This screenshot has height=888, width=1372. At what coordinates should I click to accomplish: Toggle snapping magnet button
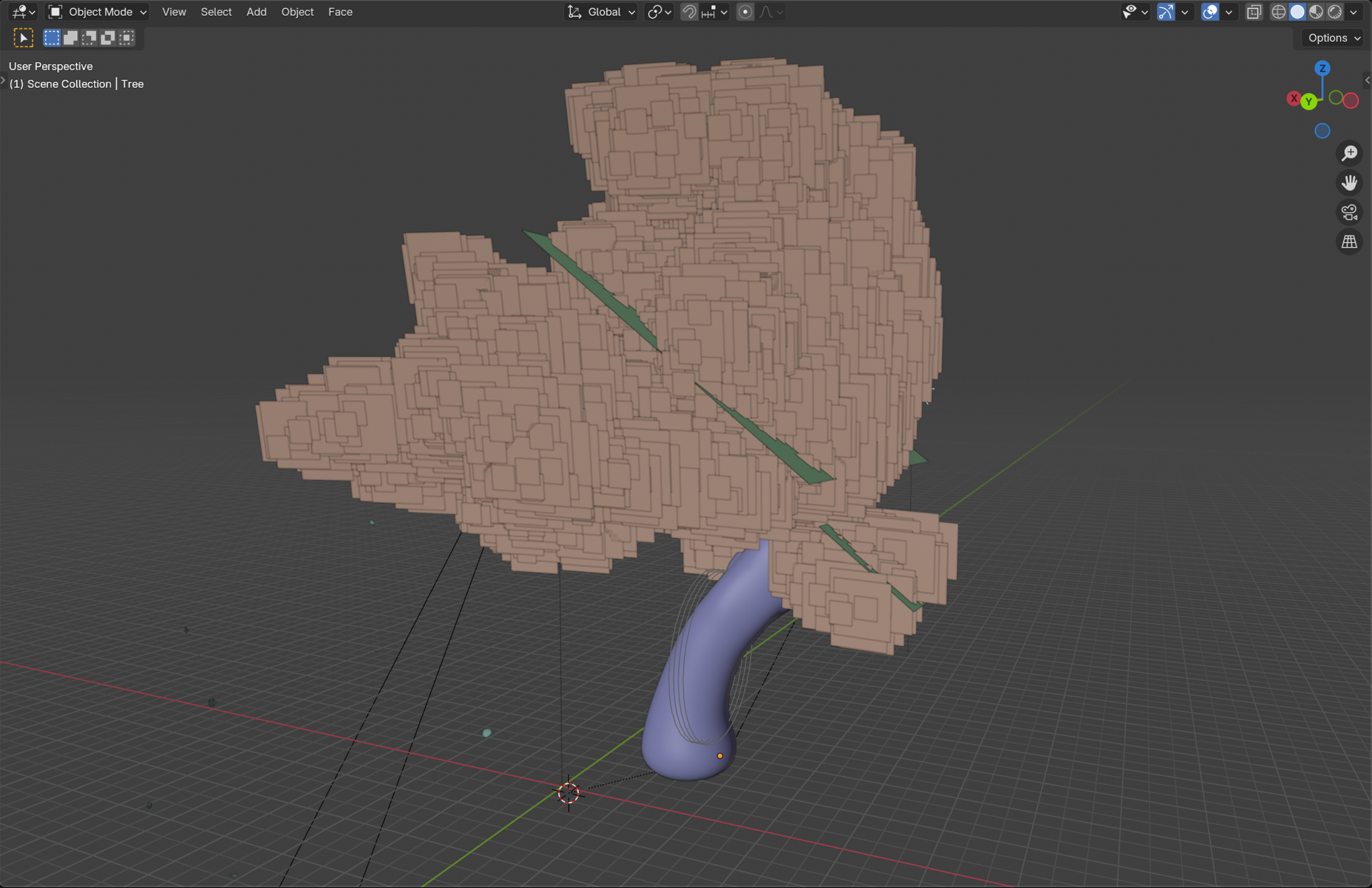689,12
